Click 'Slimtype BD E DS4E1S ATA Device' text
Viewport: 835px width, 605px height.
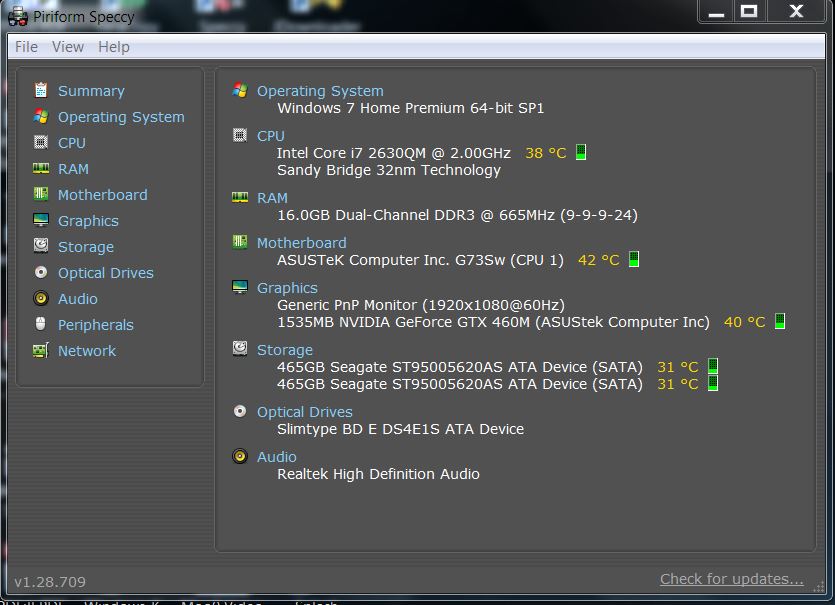click(400, 429)
